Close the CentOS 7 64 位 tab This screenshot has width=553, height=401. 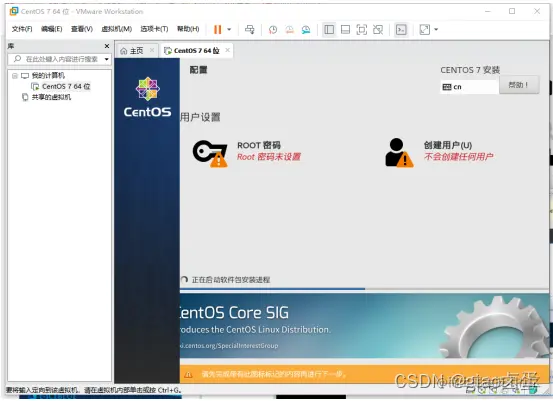228,50
